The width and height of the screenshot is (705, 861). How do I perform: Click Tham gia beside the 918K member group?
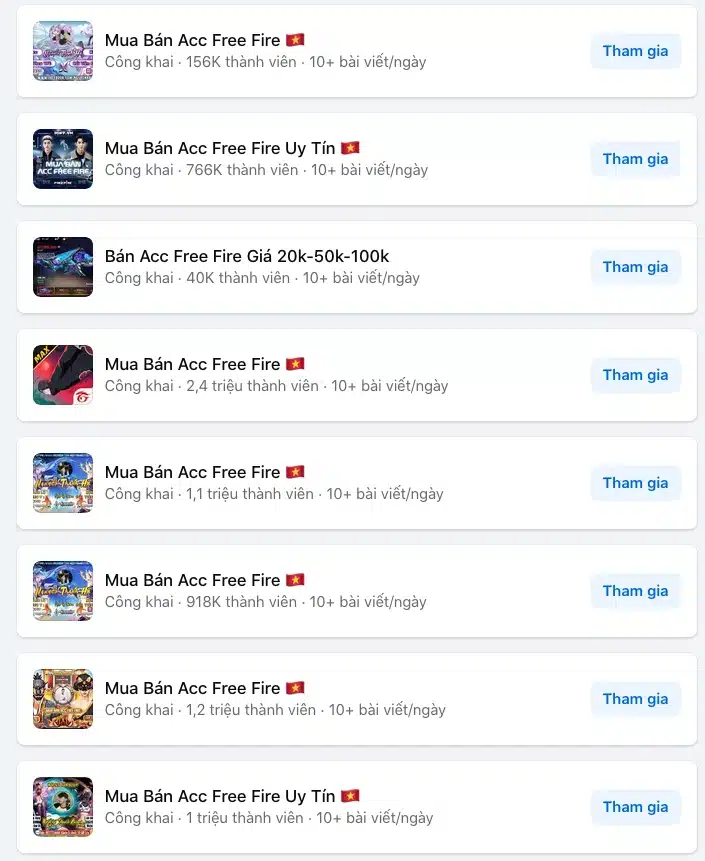pyautogui.click(x=635, y=591)
